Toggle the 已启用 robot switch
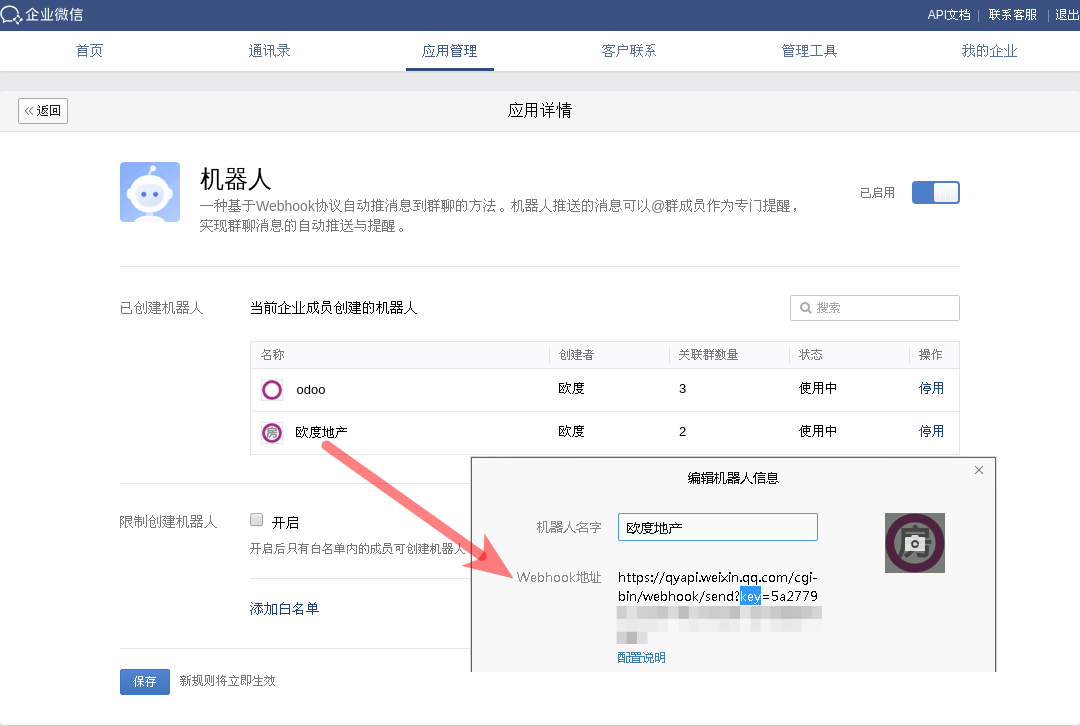The image size is (1080, 726). (x=935, y=192)
